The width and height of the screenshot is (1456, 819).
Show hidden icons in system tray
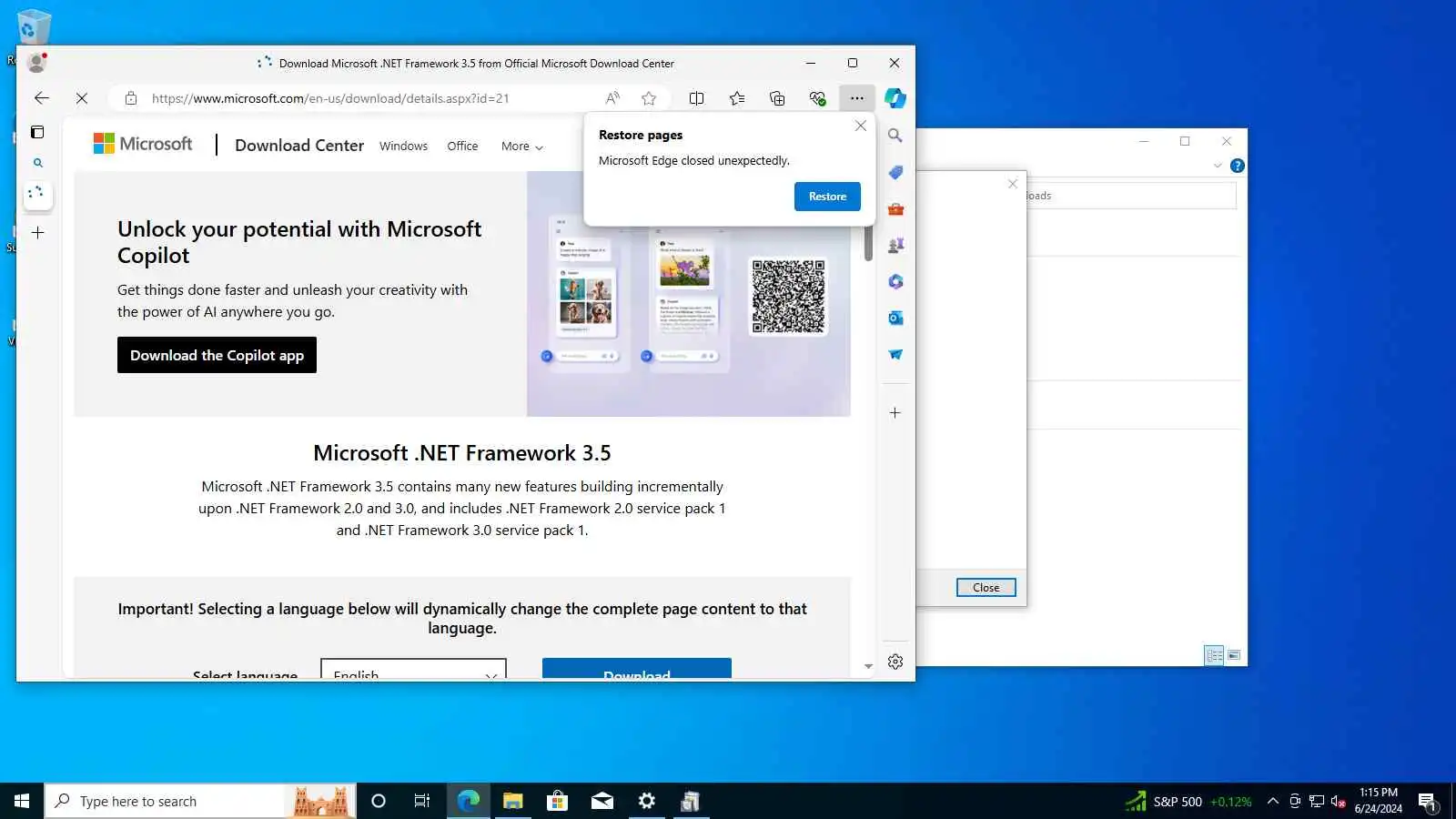(x=1273, y=801)
